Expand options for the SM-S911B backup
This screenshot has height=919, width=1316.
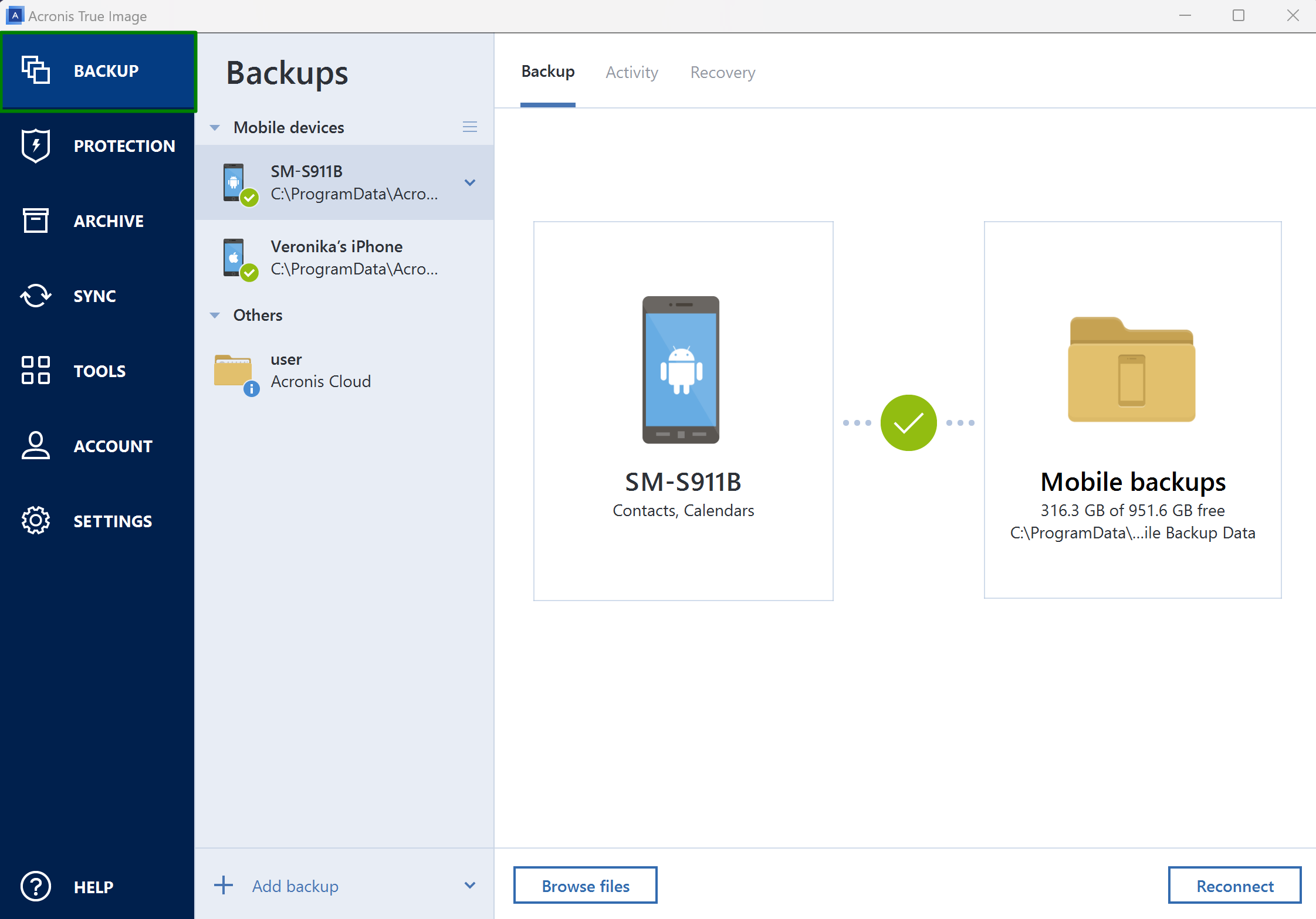tap(469, 182)
